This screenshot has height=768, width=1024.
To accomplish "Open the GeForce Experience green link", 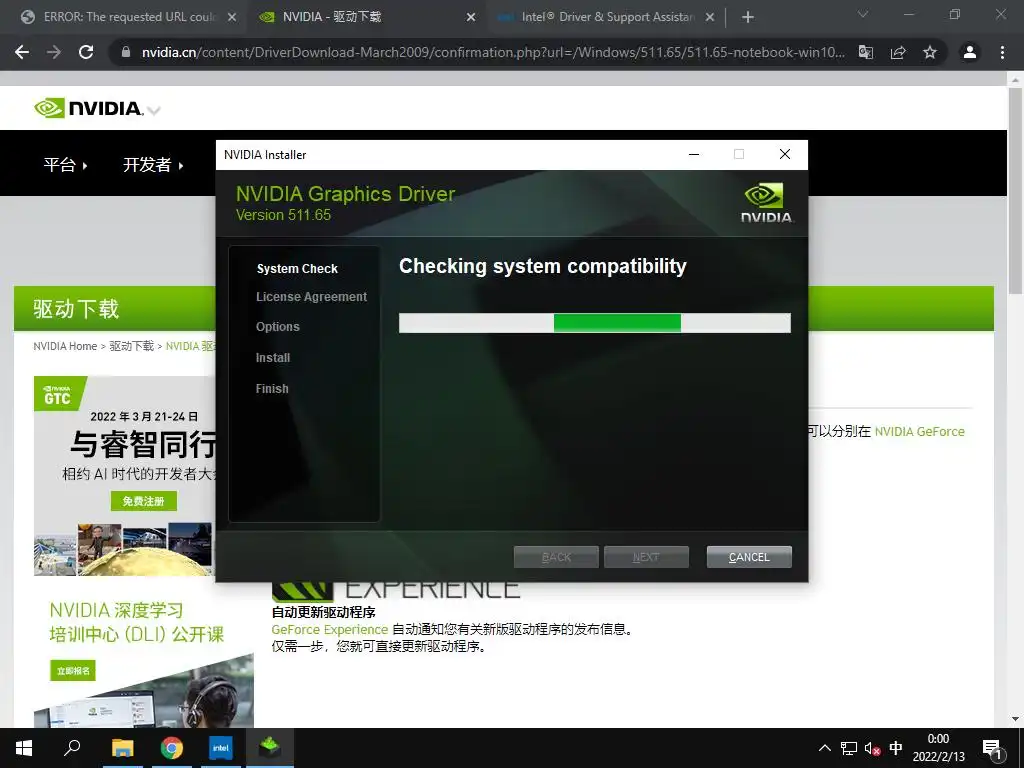I will (330, 630).
